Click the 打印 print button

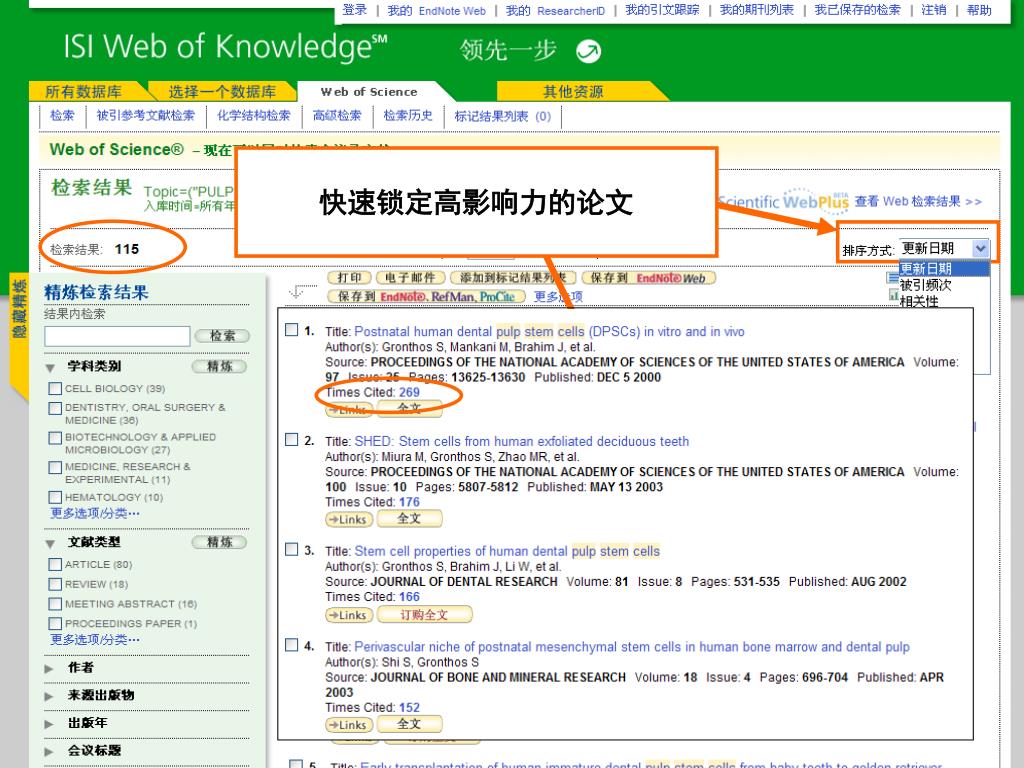pyautogui.click(x=349, y=278)
